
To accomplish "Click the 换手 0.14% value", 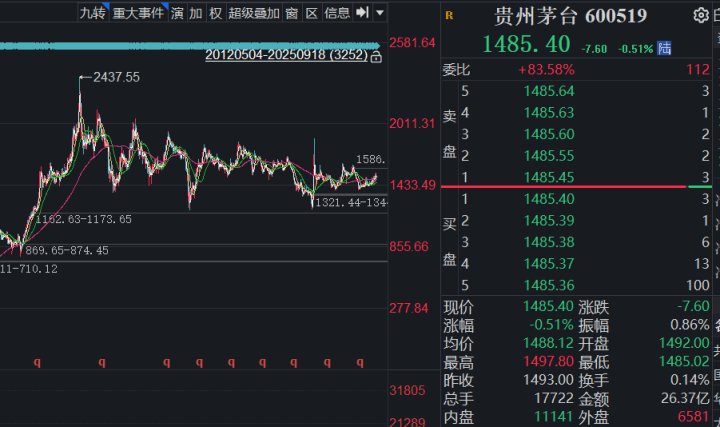I will (690, 380).
